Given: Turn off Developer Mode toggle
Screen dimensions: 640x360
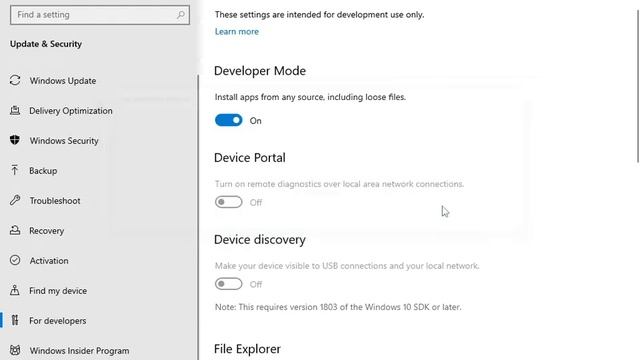Looking at the screenshot, I should point(229,120).
